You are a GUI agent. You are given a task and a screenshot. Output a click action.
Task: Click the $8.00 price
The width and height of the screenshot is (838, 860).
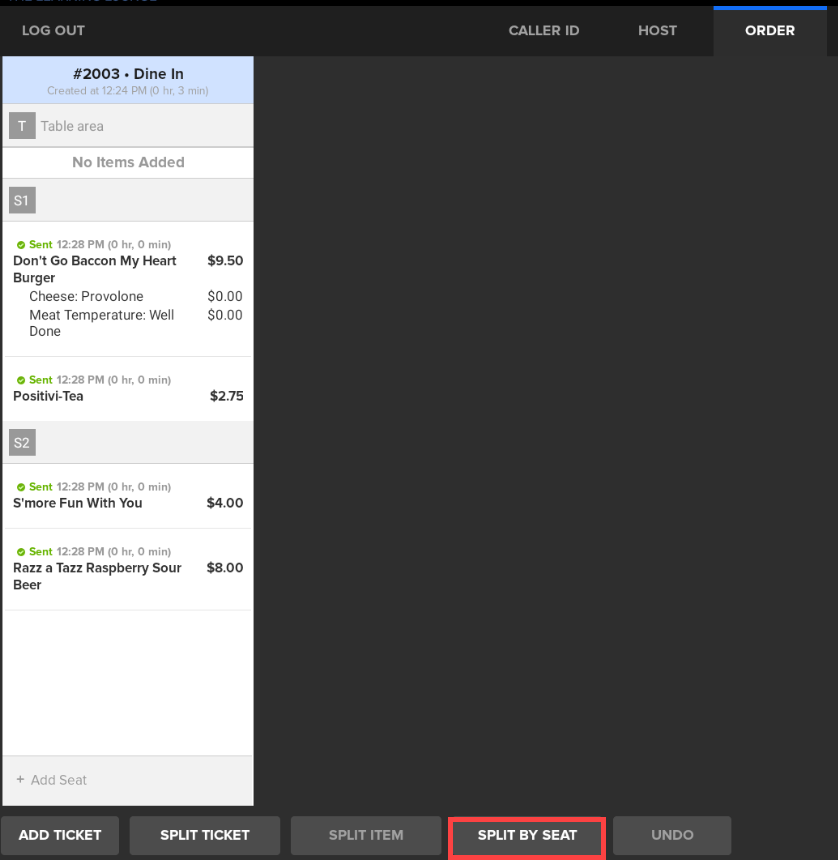(225, 568)
